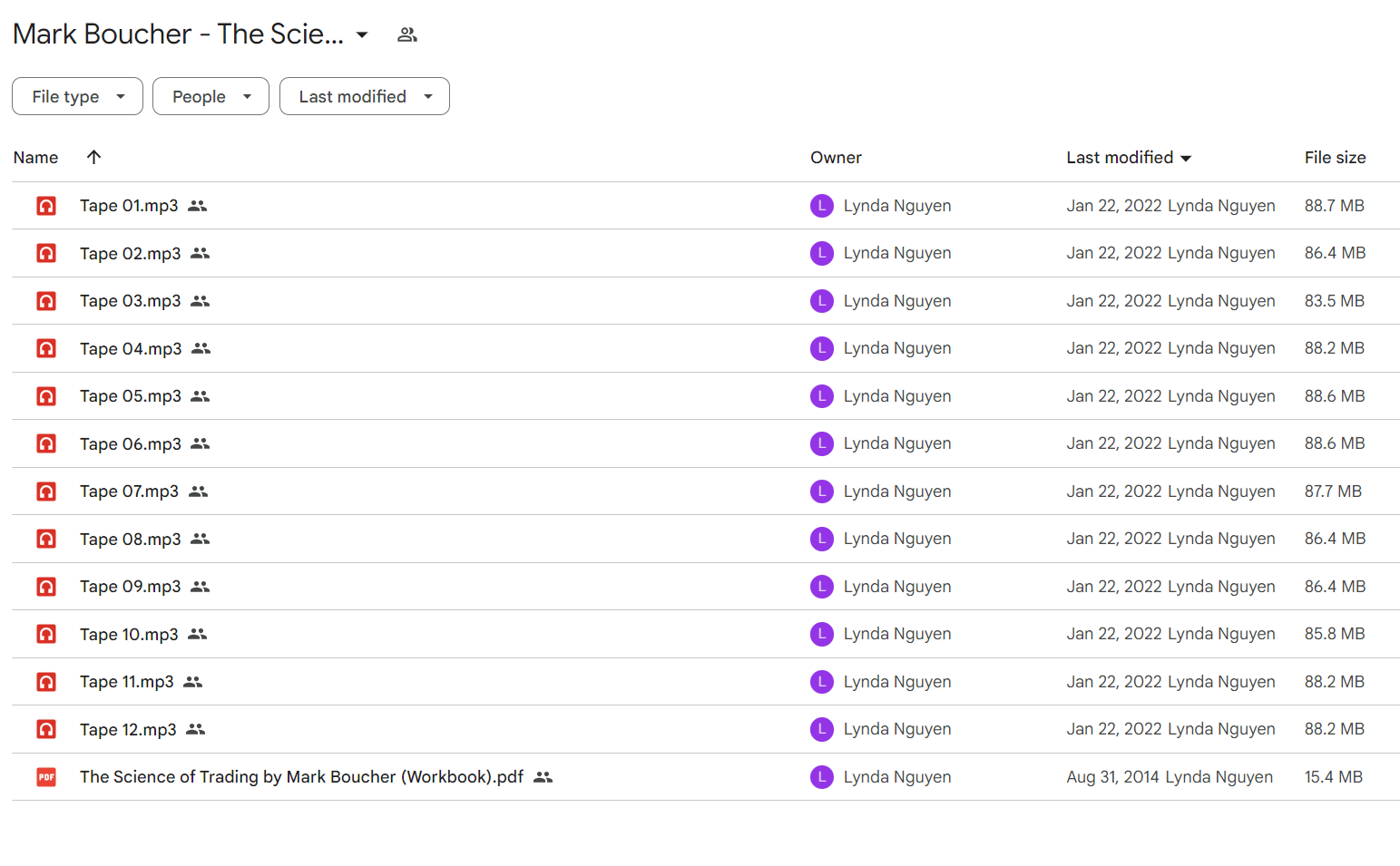This screenshot has width=1400, height=866.
Task: Click the 85.8 MB file size
Action: pos(1335,634)
